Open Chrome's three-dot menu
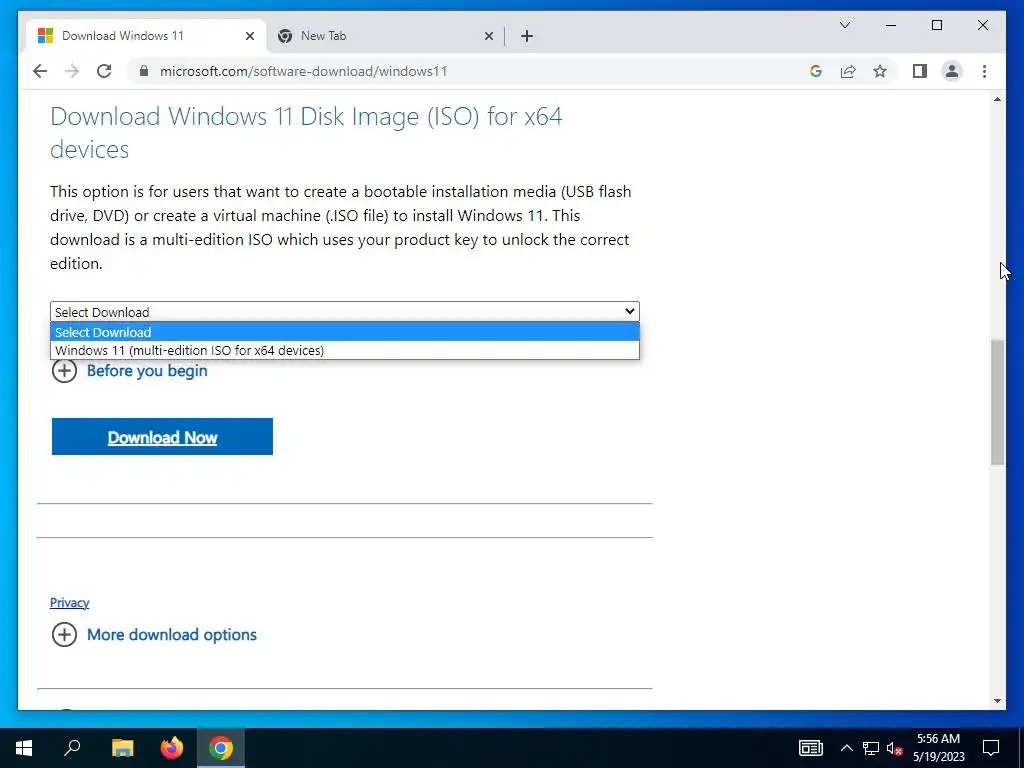1024x768 pixels. pyautogui.click(x=984, y=71)
